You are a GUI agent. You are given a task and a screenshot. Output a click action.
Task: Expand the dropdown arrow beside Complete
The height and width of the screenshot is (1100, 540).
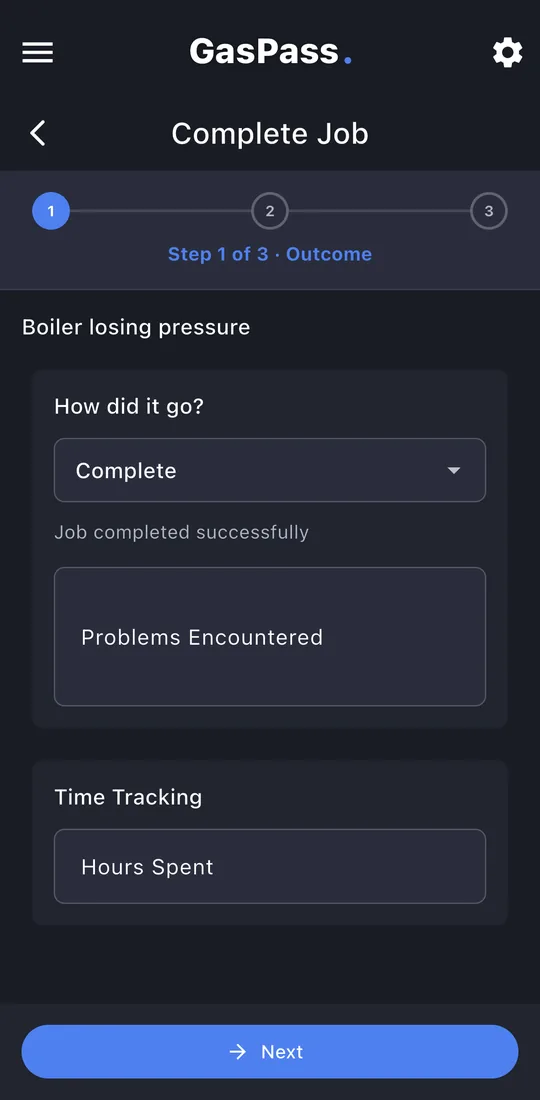(454, 470)
